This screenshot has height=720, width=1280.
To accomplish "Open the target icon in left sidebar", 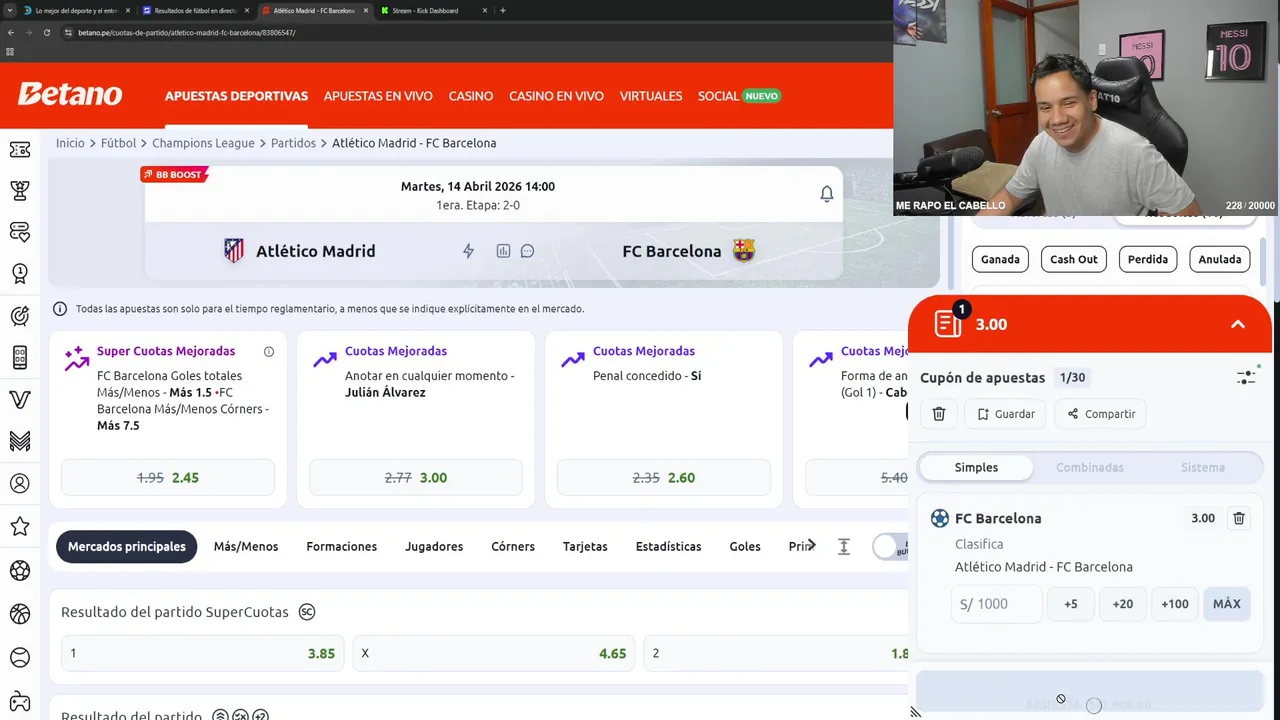I will point(20,316).
